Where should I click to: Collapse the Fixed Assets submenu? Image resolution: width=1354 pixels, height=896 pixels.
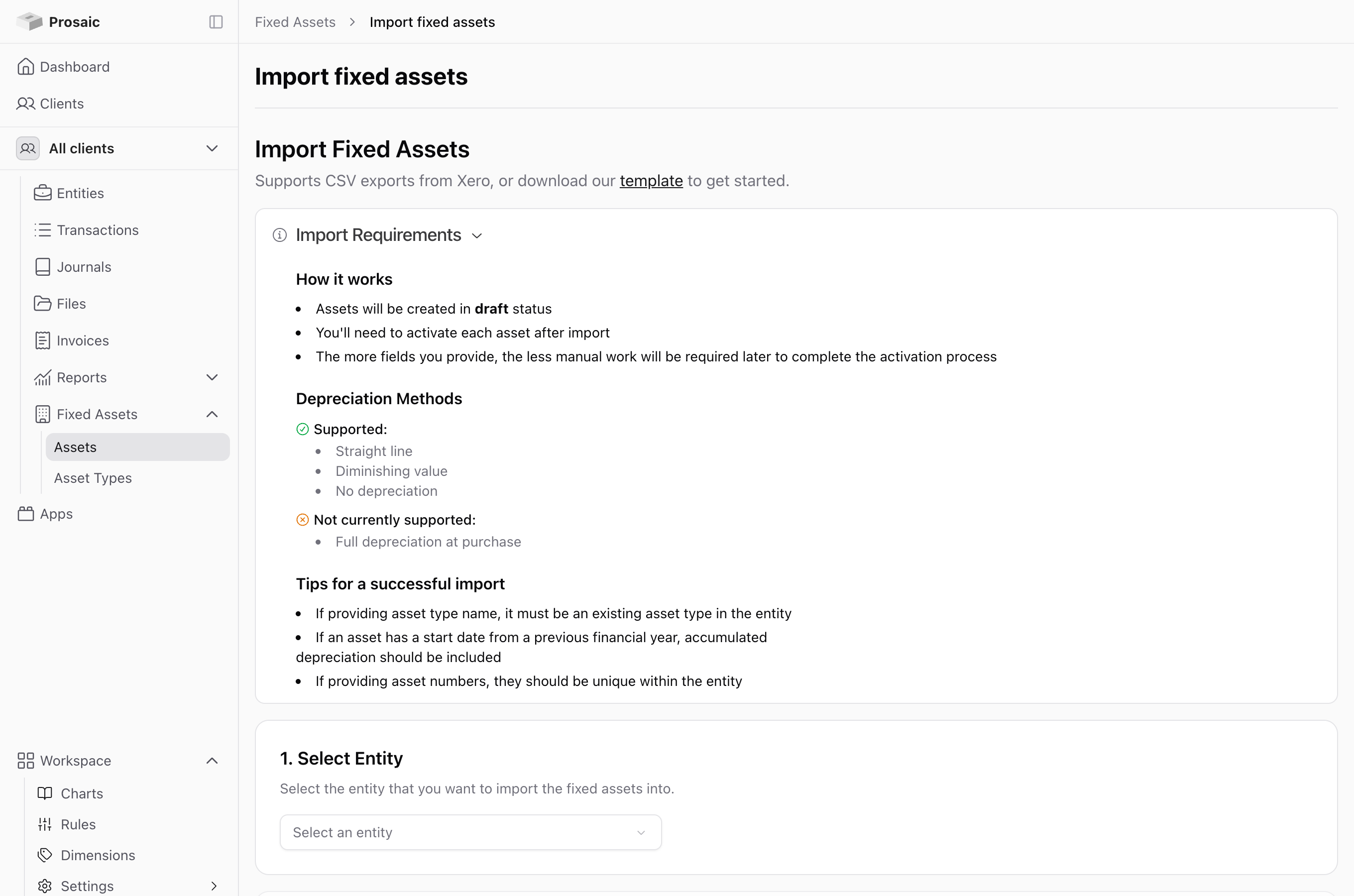point(212,414)
